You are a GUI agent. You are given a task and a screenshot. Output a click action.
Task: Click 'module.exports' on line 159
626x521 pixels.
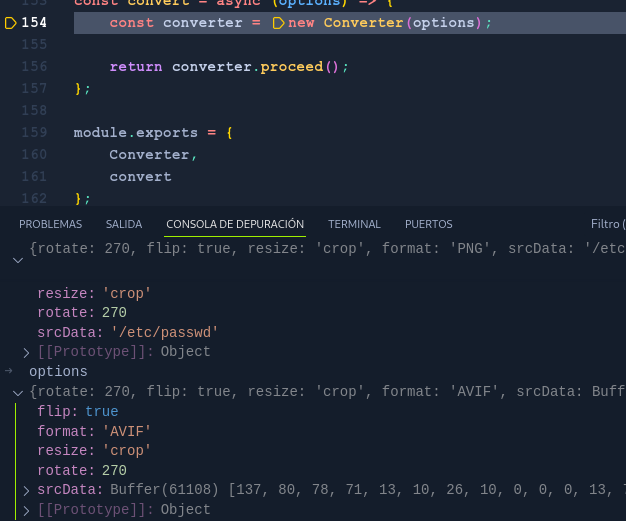tap(135, 132)
